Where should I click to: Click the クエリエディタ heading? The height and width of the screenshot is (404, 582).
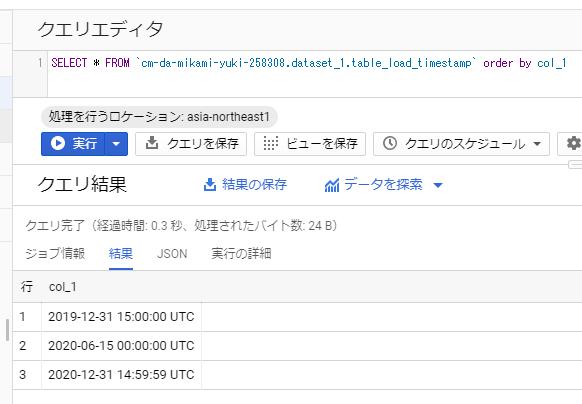100,29
